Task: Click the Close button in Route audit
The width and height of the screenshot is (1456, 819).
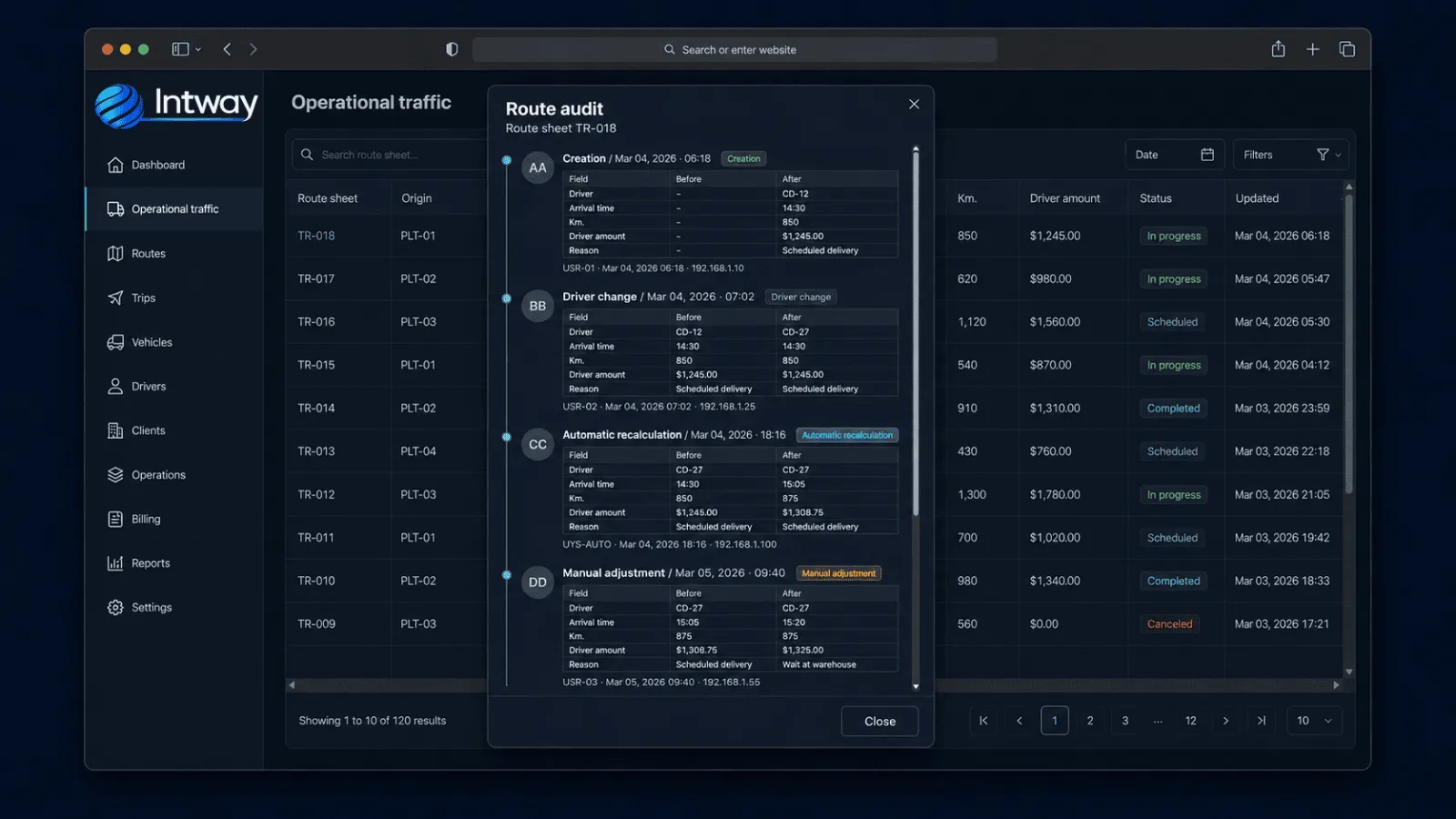Action: (x=880, y=722)
